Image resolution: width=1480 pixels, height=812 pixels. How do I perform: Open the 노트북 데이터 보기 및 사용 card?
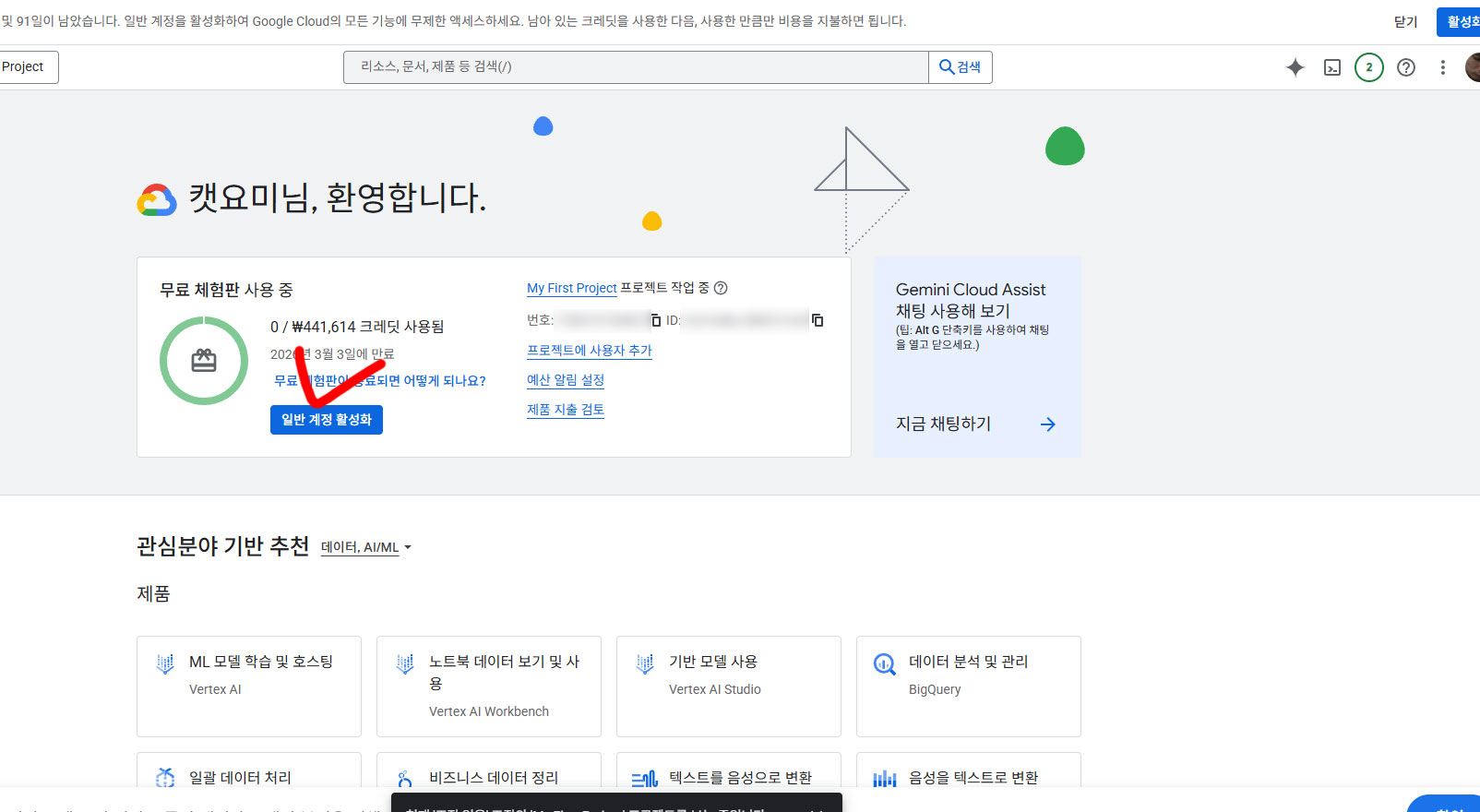[489, 687]
